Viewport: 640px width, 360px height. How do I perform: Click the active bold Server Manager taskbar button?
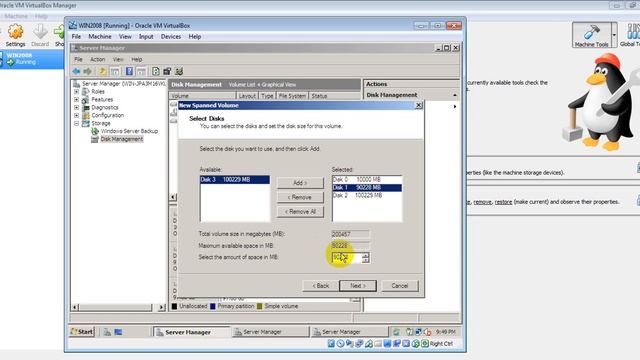[x=192, y=332]
